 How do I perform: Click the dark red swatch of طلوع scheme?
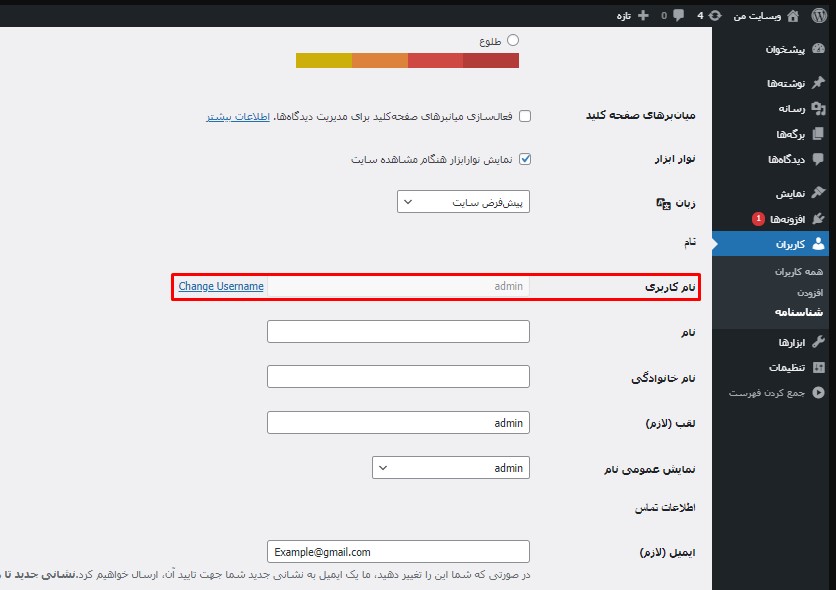coord(491,60)
